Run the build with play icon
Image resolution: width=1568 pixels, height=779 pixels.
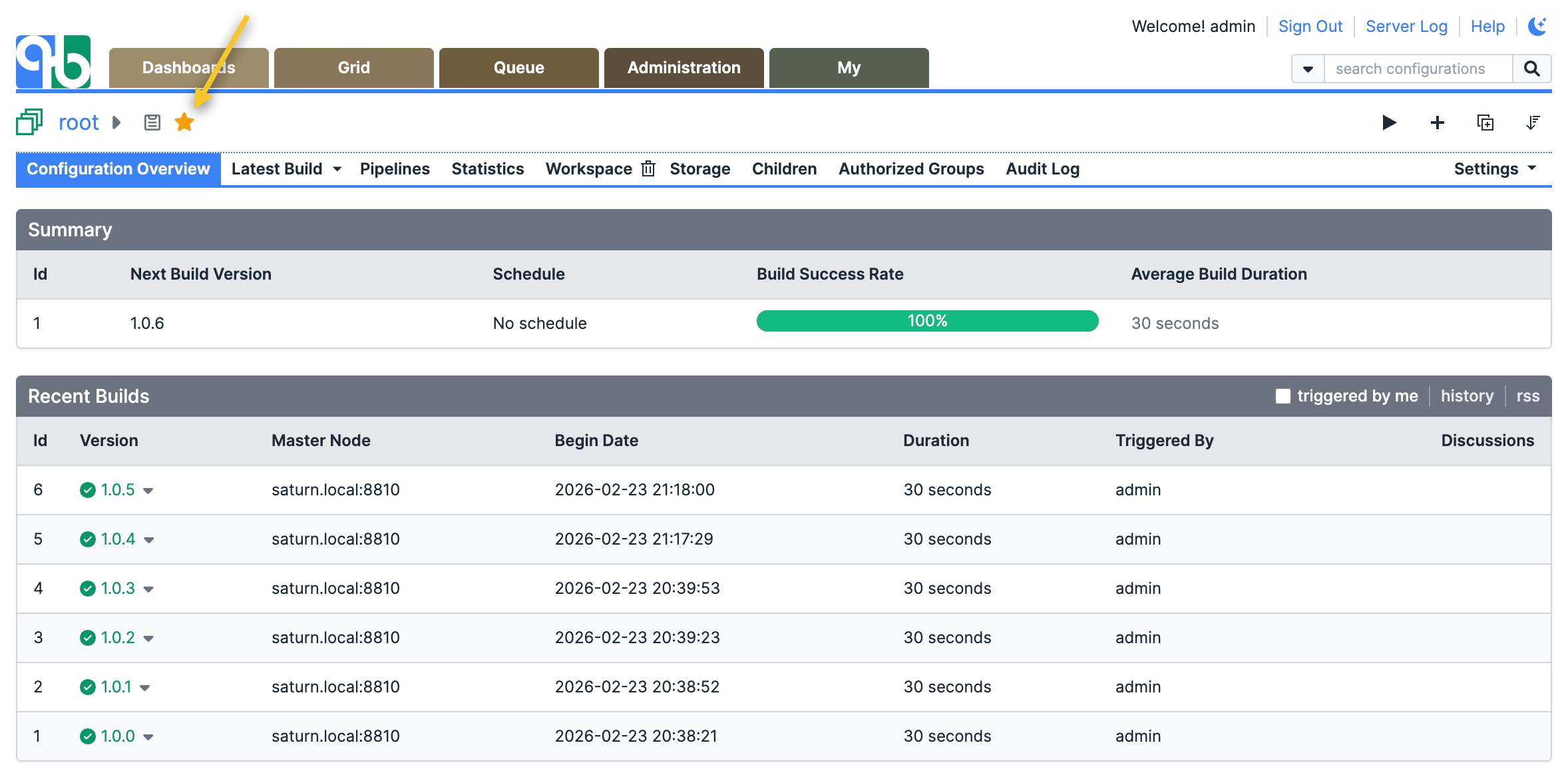point(1388,123)
